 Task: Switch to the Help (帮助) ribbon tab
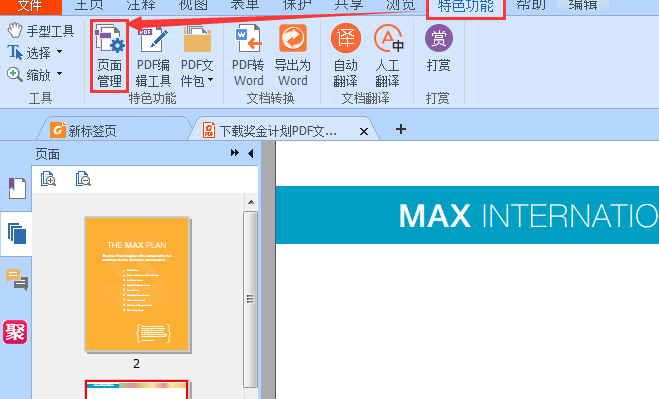coord(531,5)
